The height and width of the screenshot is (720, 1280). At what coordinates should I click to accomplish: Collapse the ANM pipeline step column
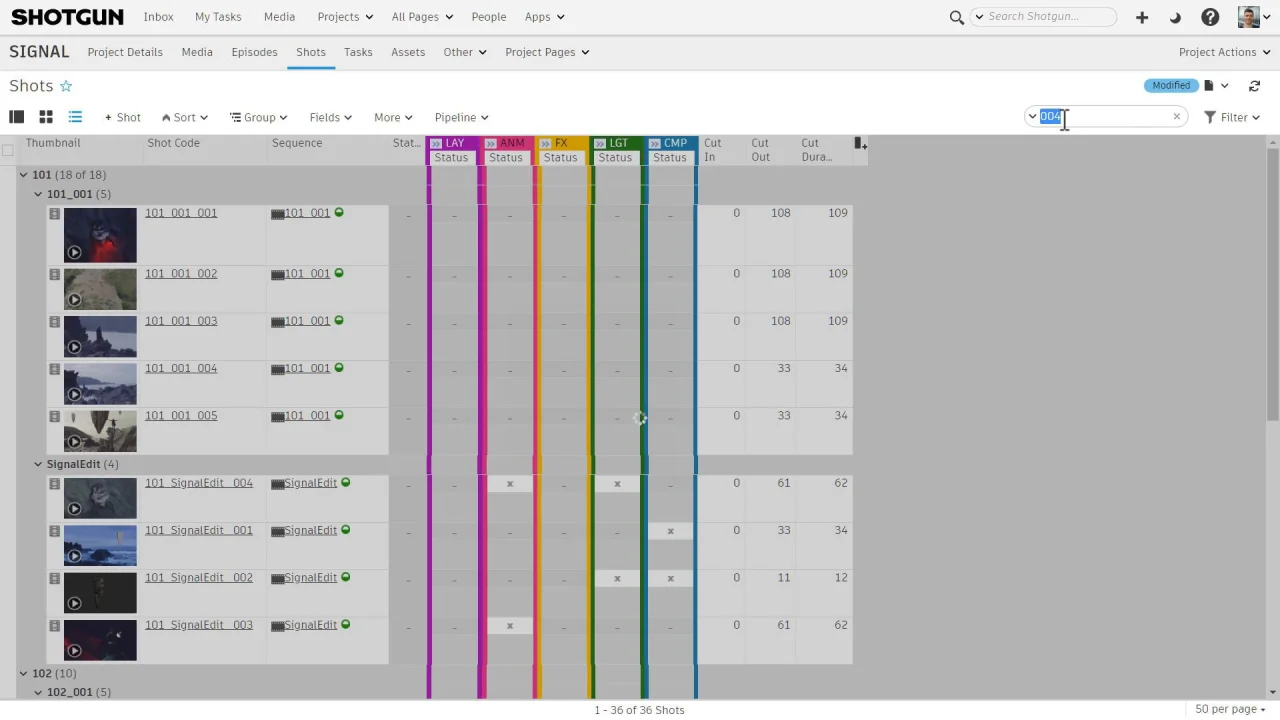[491, 144]
